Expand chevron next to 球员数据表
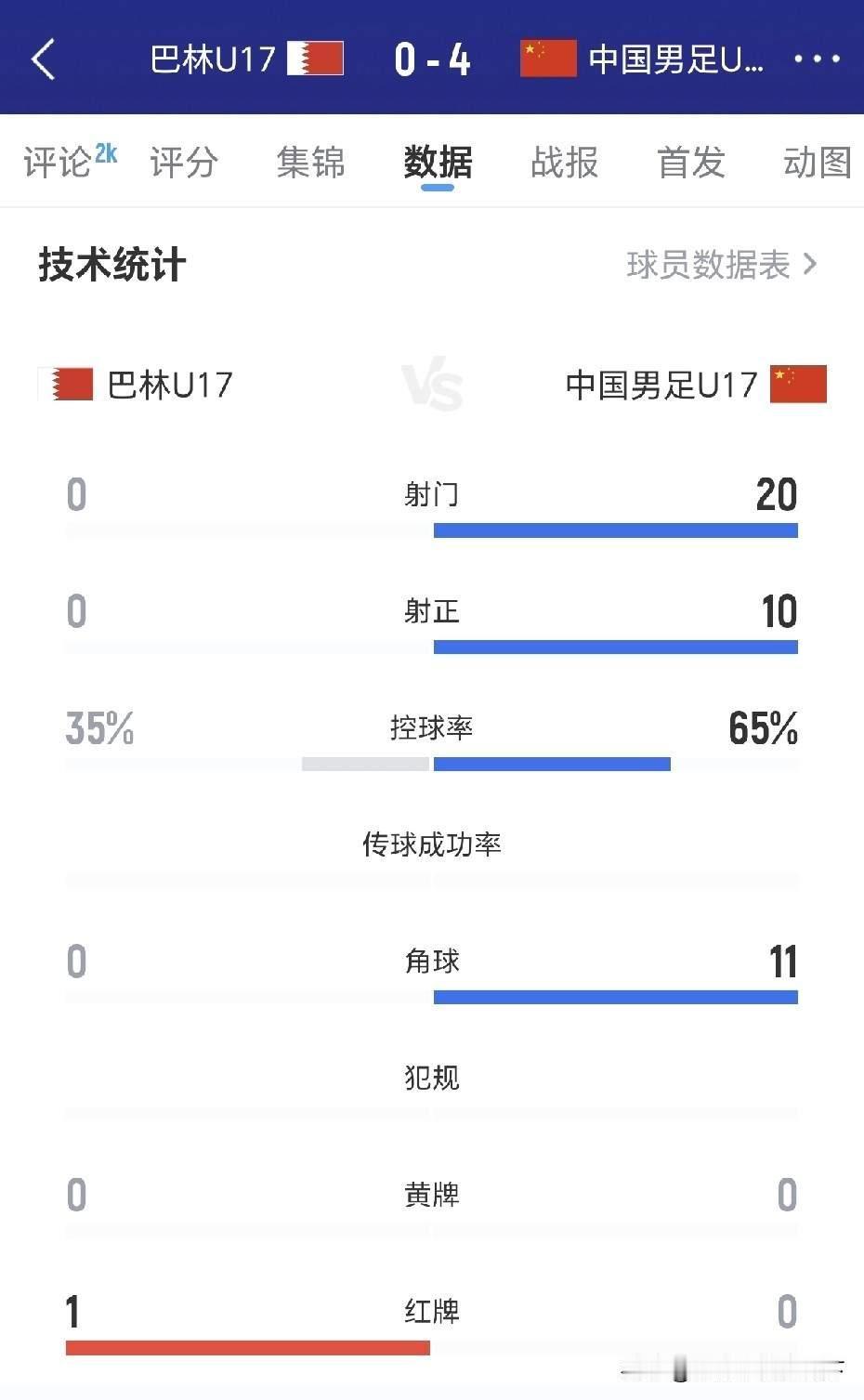Viewport: 864px width, 1400px height. point(810,265)
